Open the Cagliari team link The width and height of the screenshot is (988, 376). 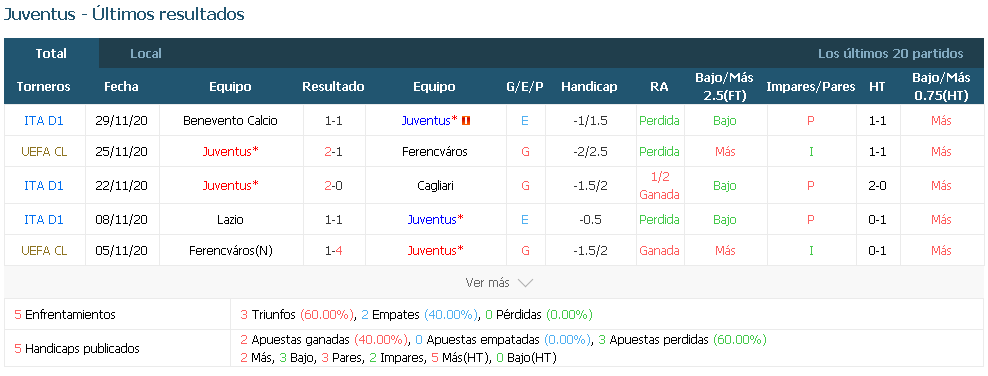coord(434,186)
